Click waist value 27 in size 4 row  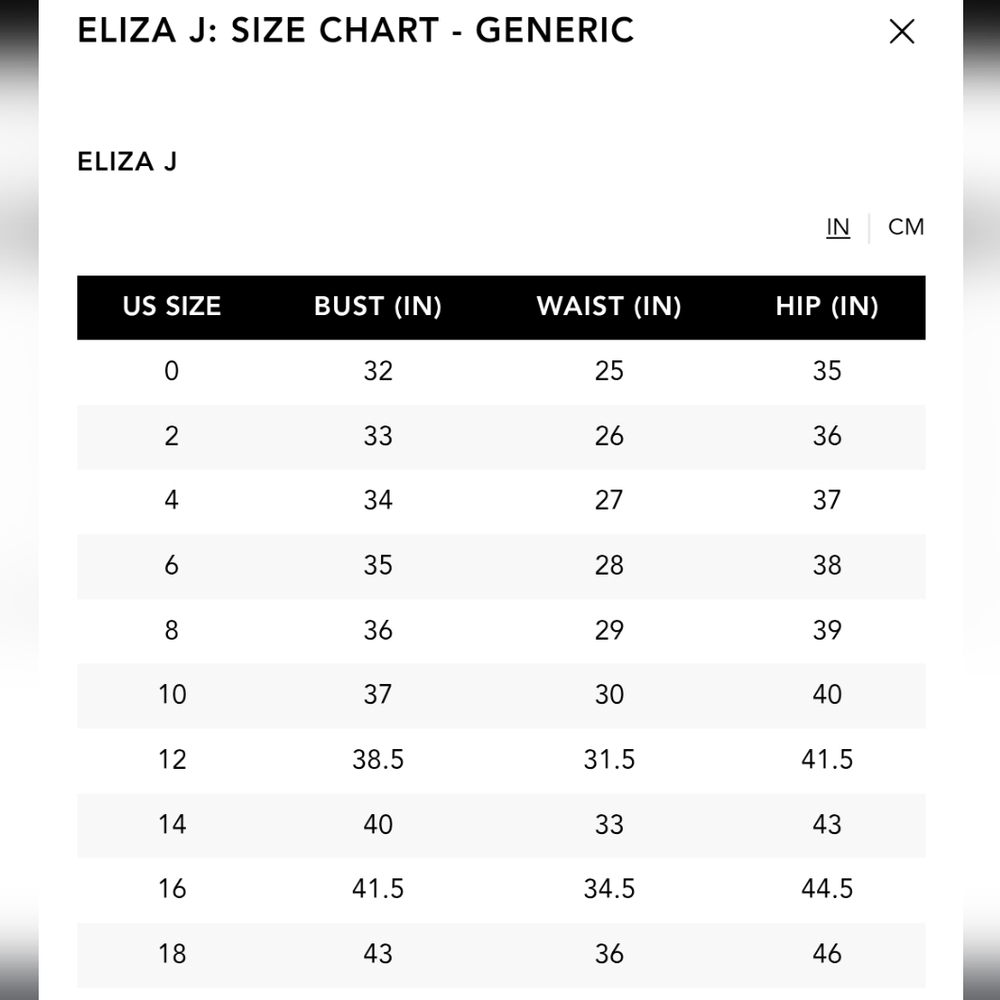coord(609,500)
